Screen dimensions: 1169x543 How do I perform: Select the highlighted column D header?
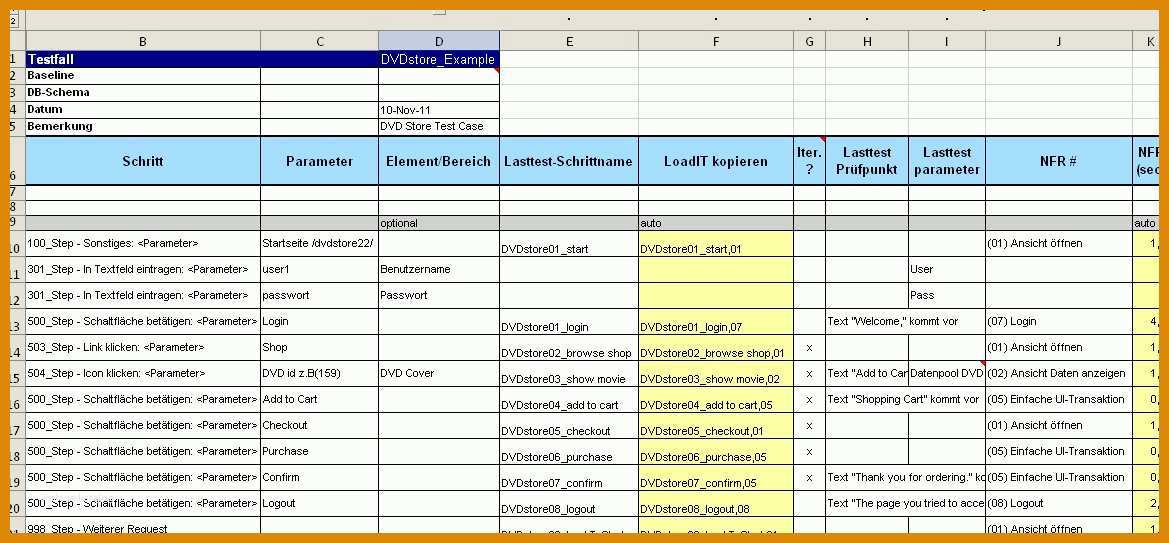439,42
